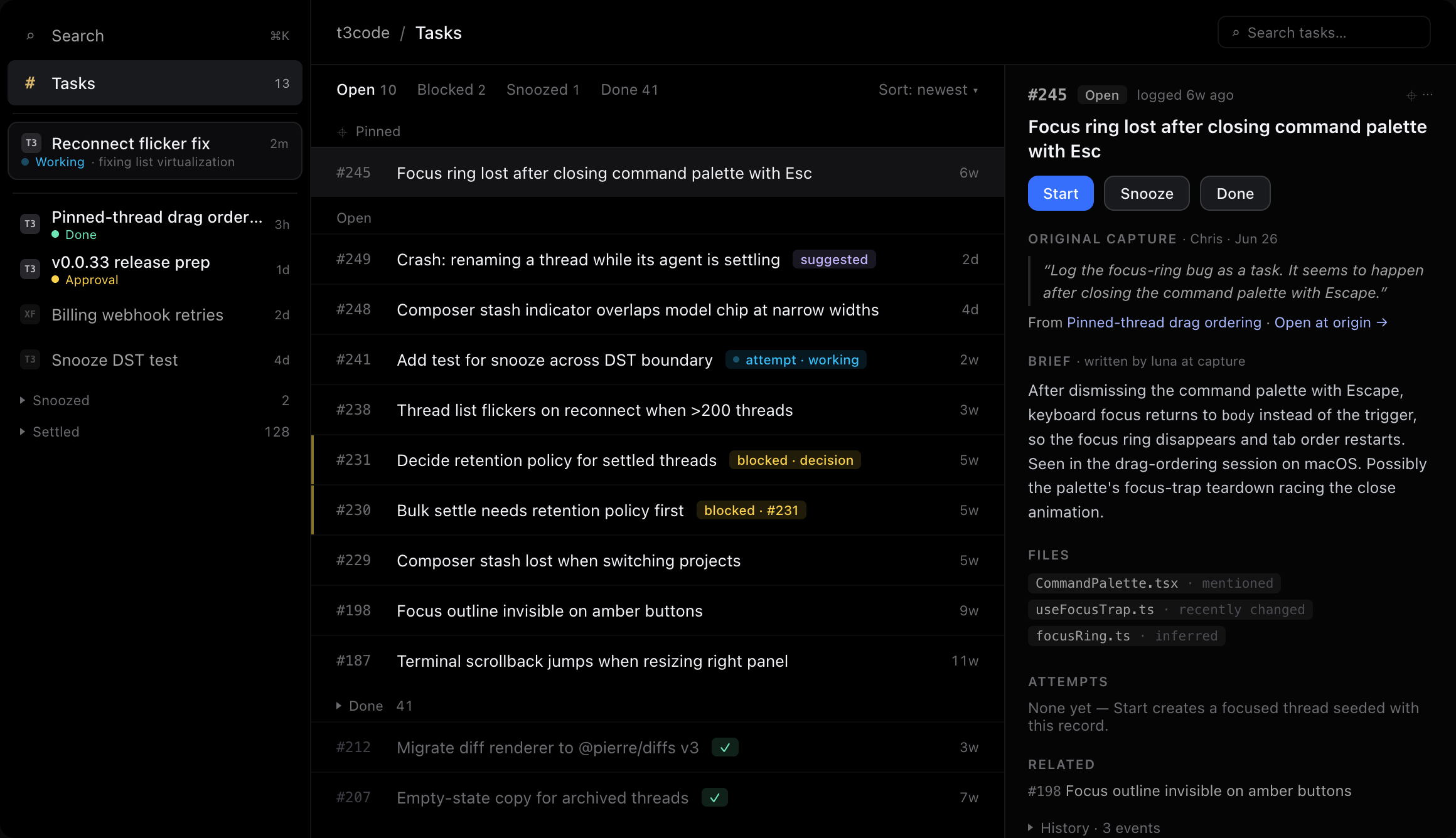Viewport: 1456px width, 838px height.
Task: Switch to the Open 10 tab
Action: point(367,90)
